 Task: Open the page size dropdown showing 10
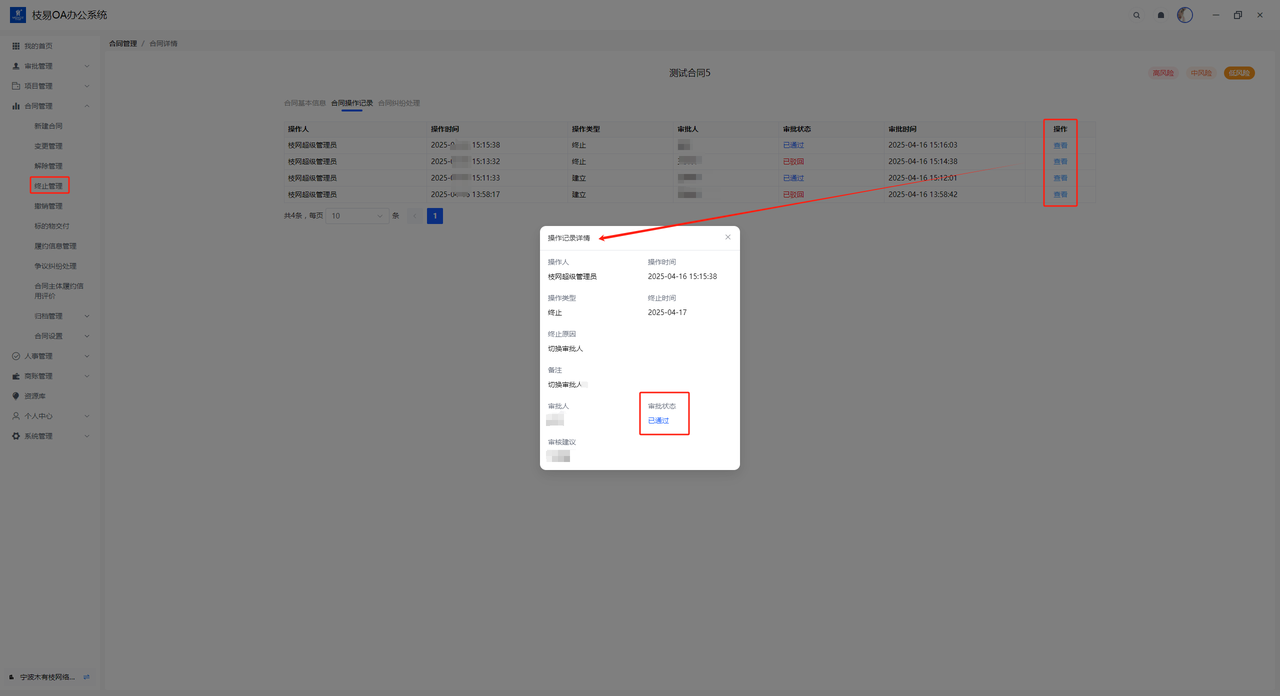pos(357,216)
